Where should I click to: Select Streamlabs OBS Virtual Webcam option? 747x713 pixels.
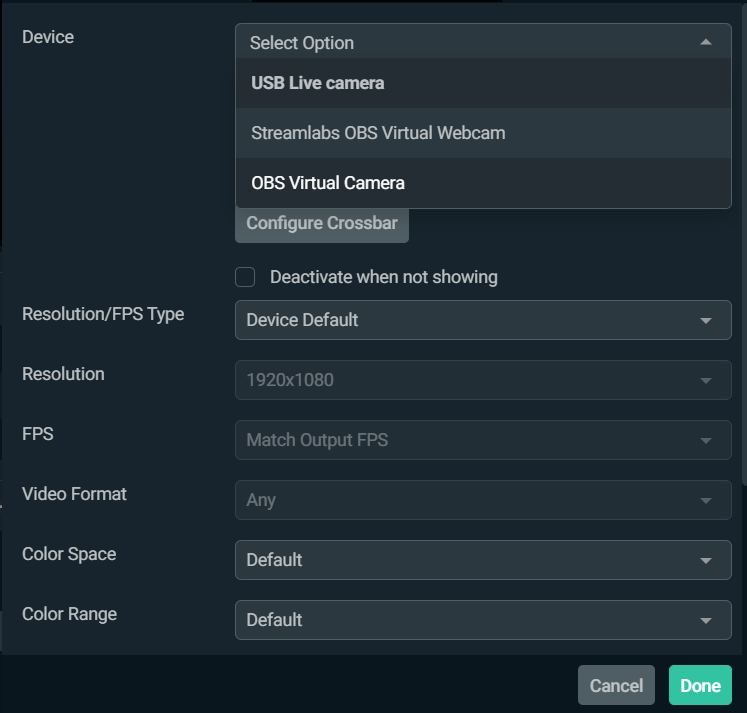[x=378, y=133]
